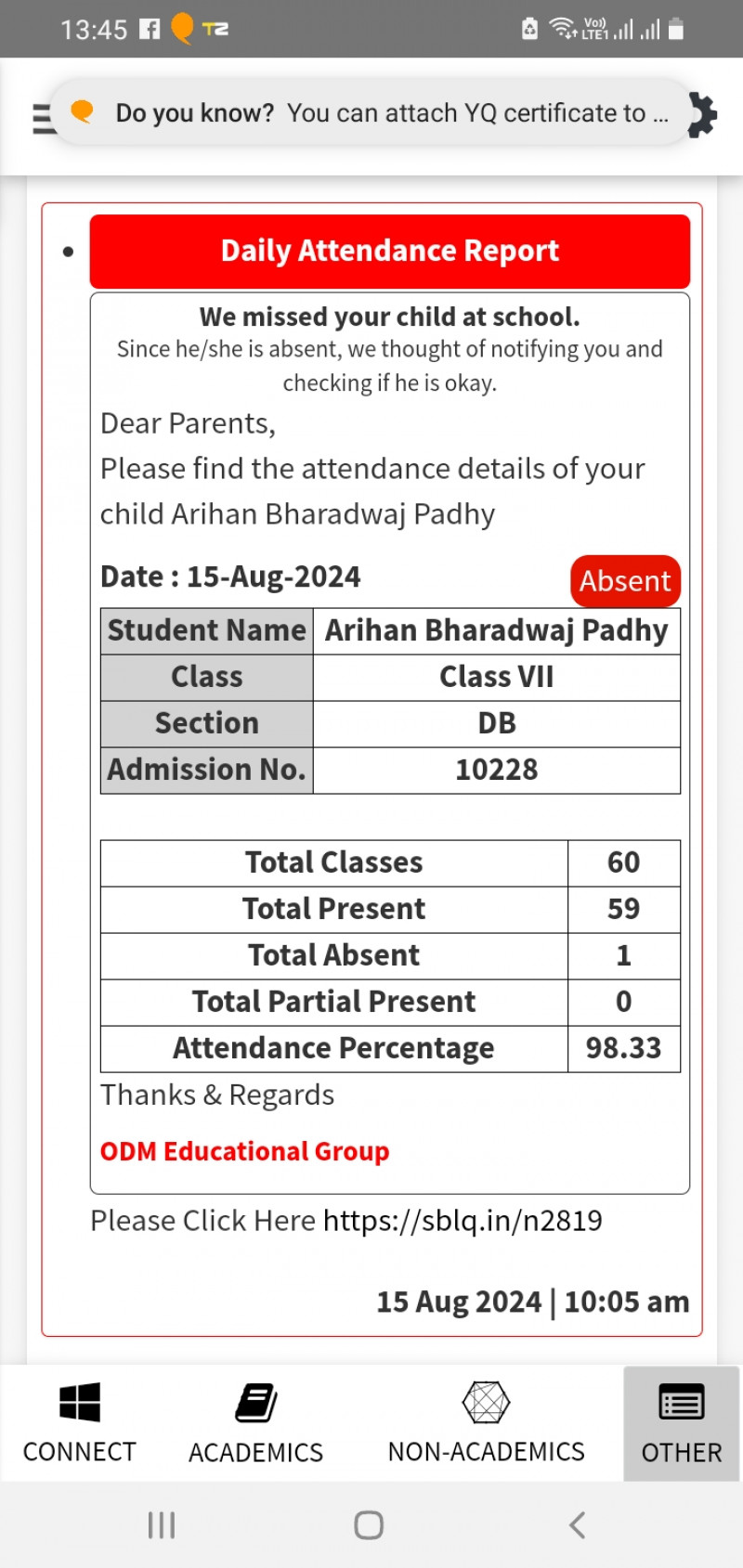743x1568 pixels.
Task: Tap the Daily Attendance Report header
Action: (390, 251)
